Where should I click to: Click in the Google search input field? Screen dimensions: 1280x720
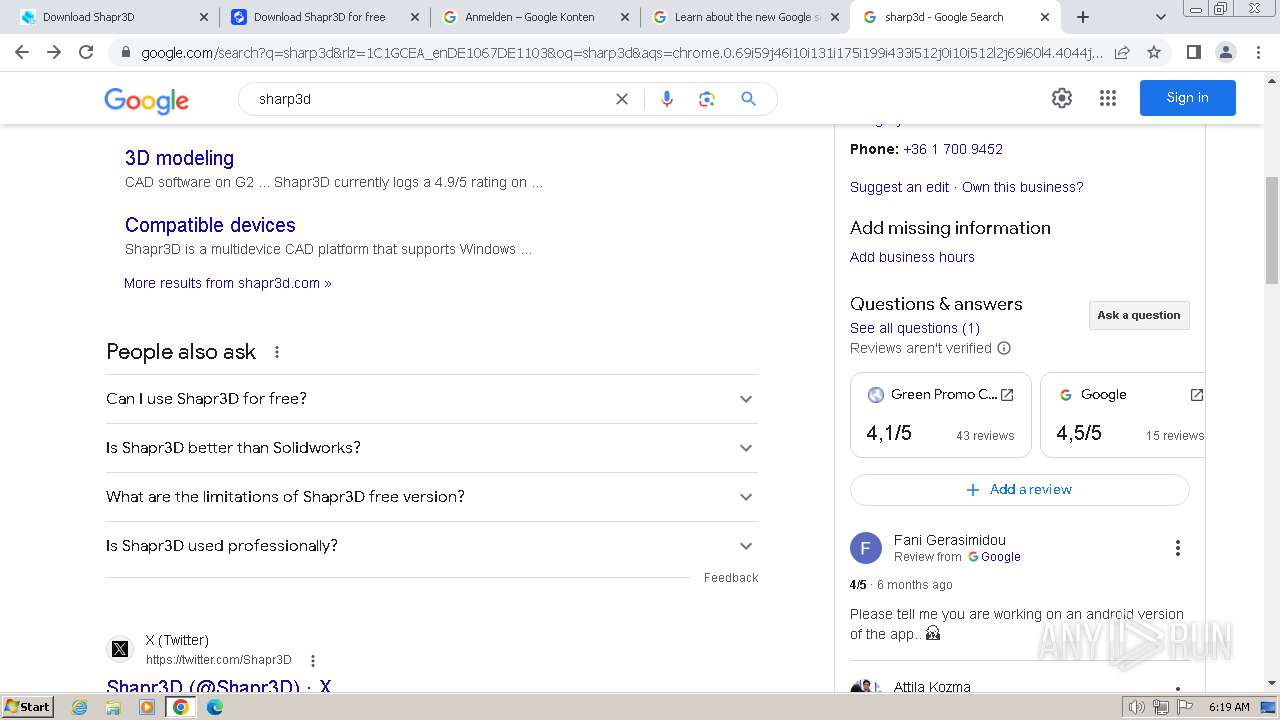430,99
